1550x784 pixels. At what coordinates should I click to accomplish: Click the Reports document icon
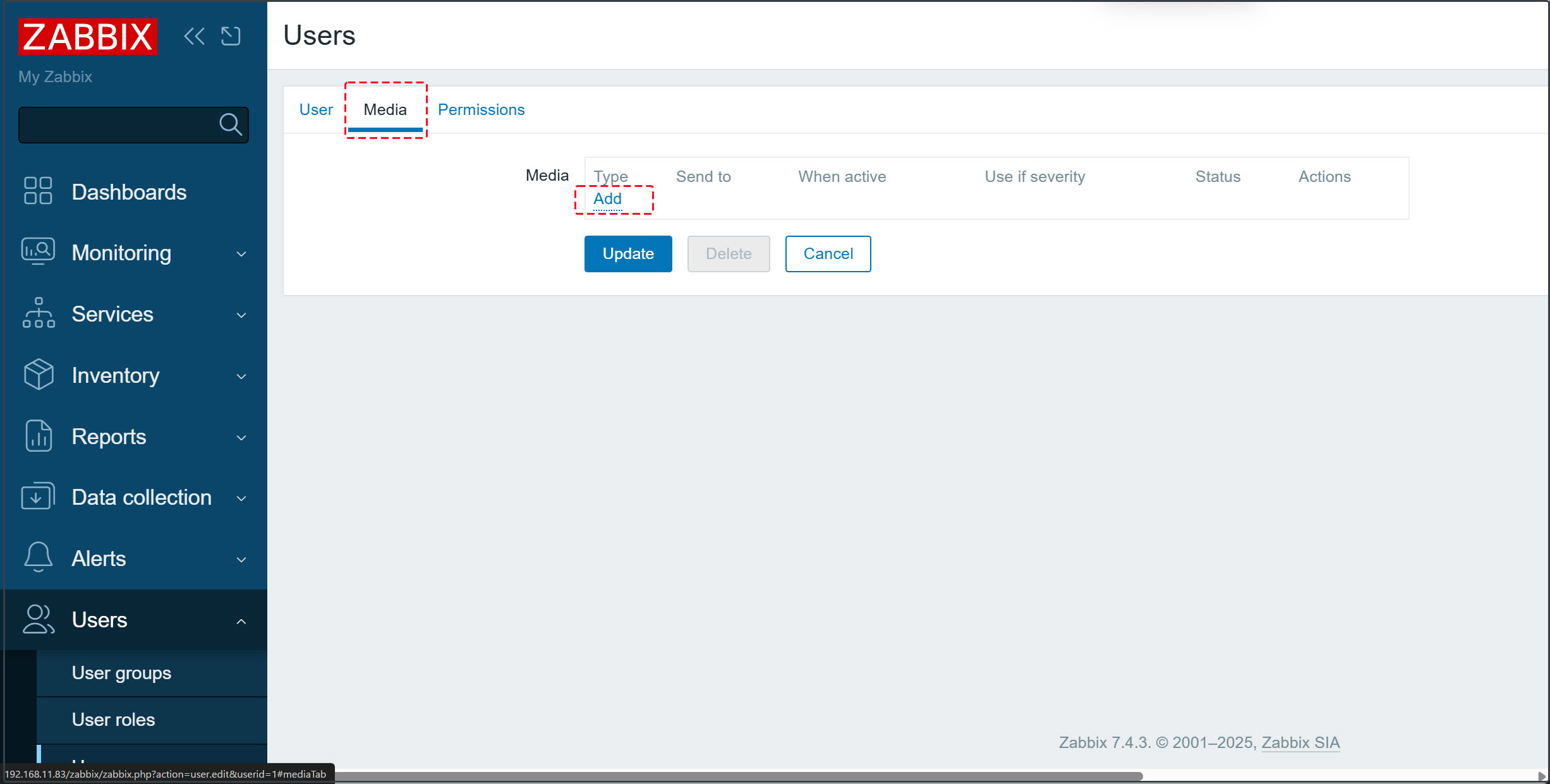click(x=39, y=436)
